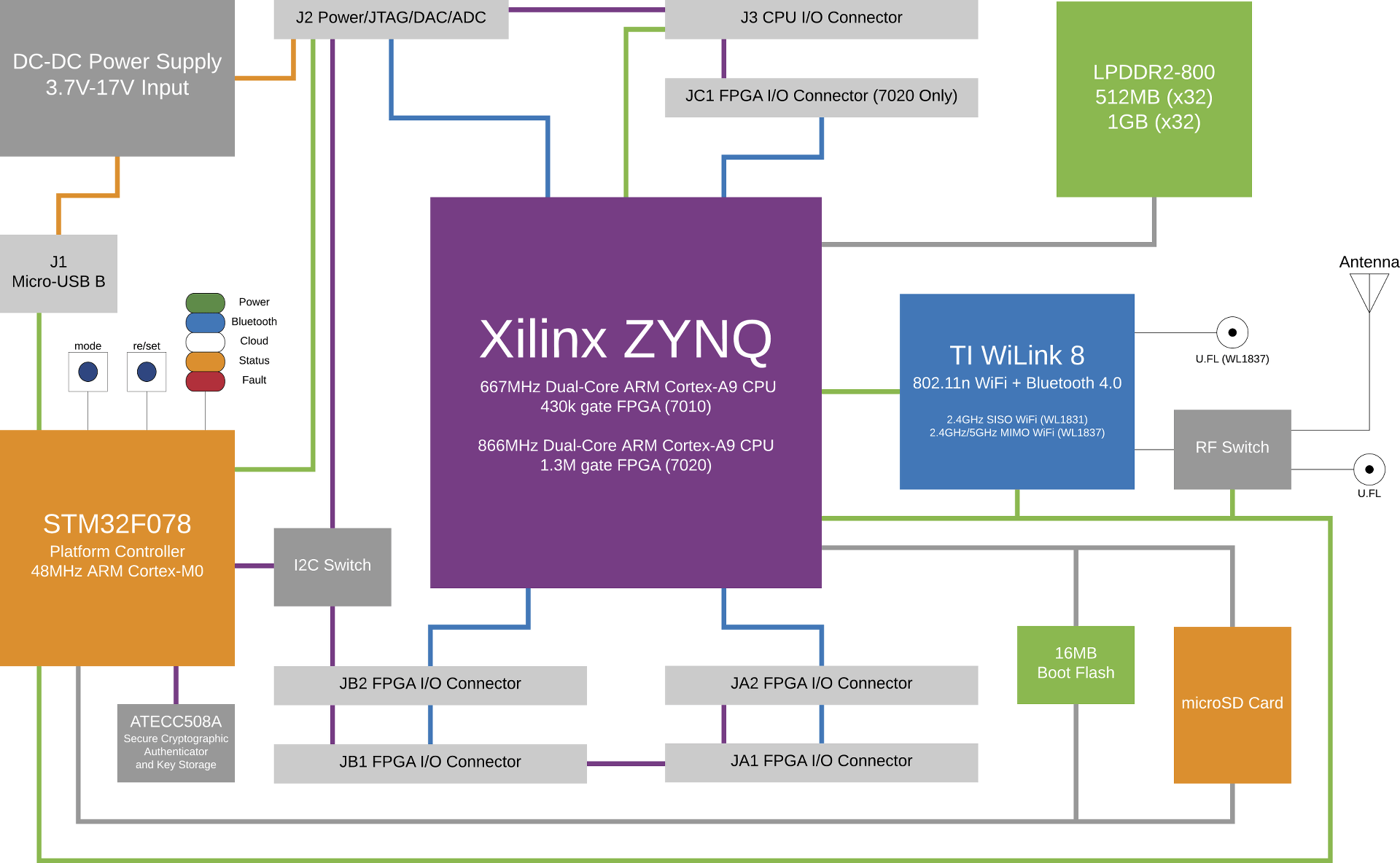Viewport: 1400px width, 863px height.
Task: Click the "Bluetooth" LED label text
Action: [x=254, y=321]
